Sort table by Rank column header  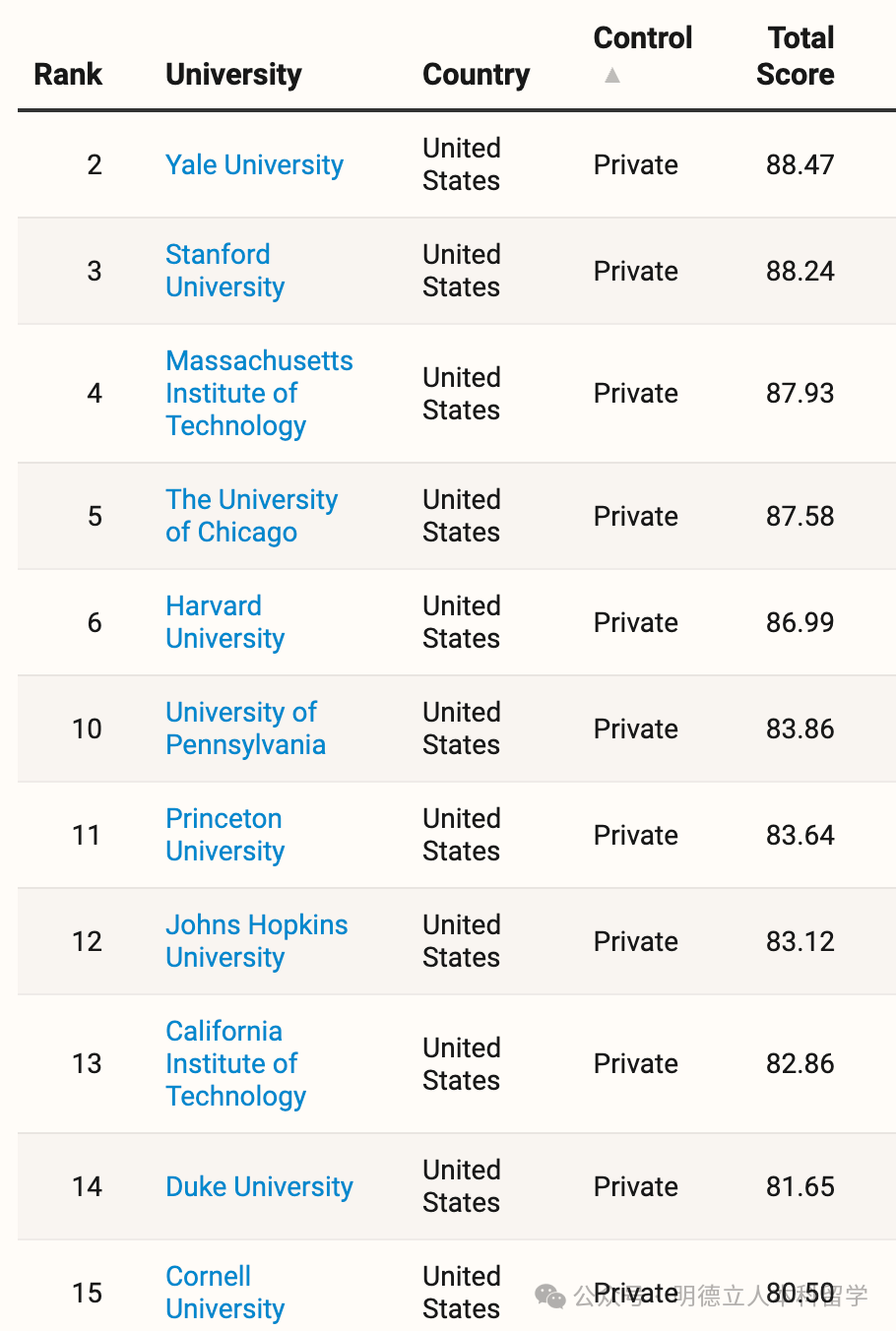68,75
